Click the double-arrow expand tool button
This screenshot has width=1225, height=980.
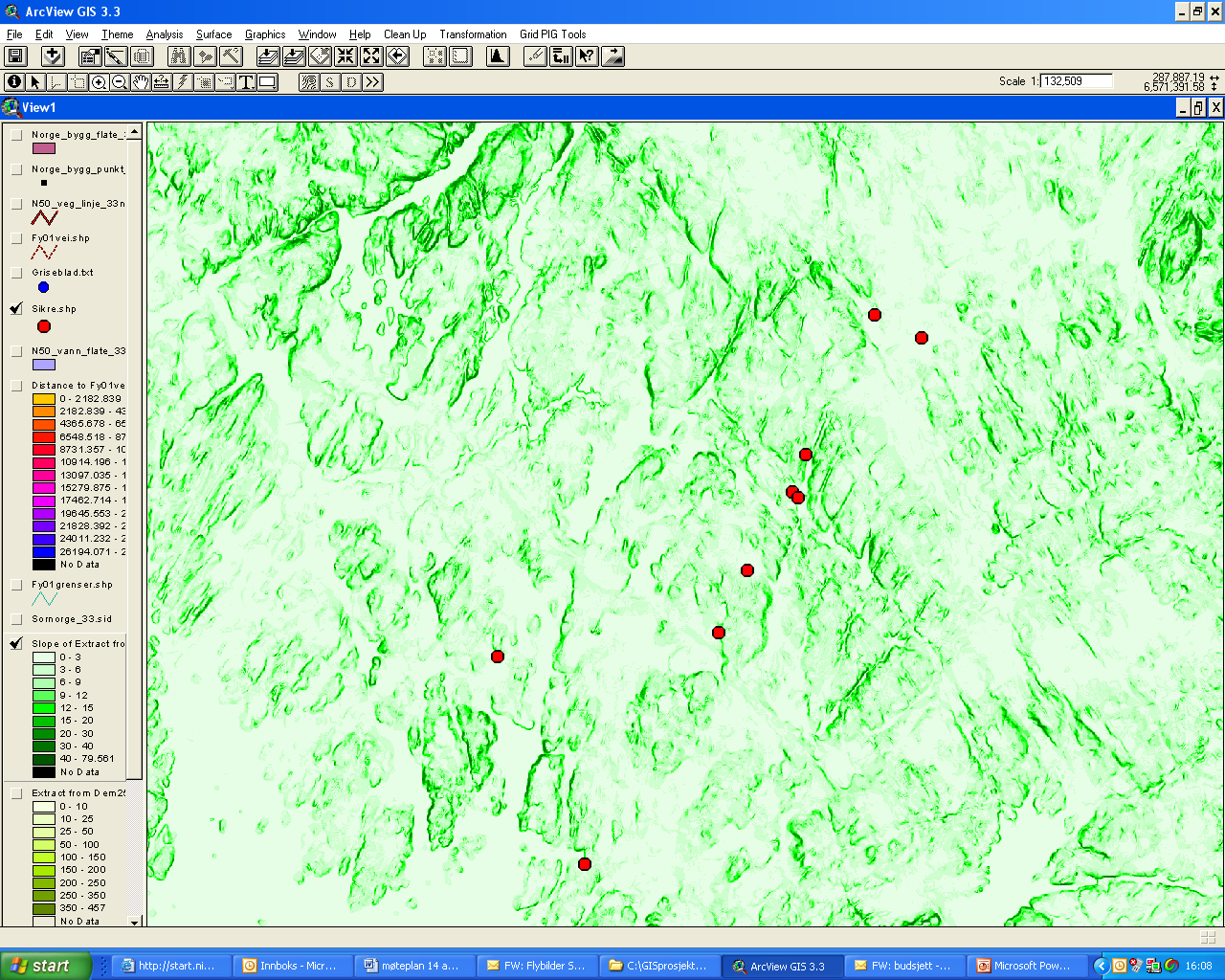(x=372, y=82)
